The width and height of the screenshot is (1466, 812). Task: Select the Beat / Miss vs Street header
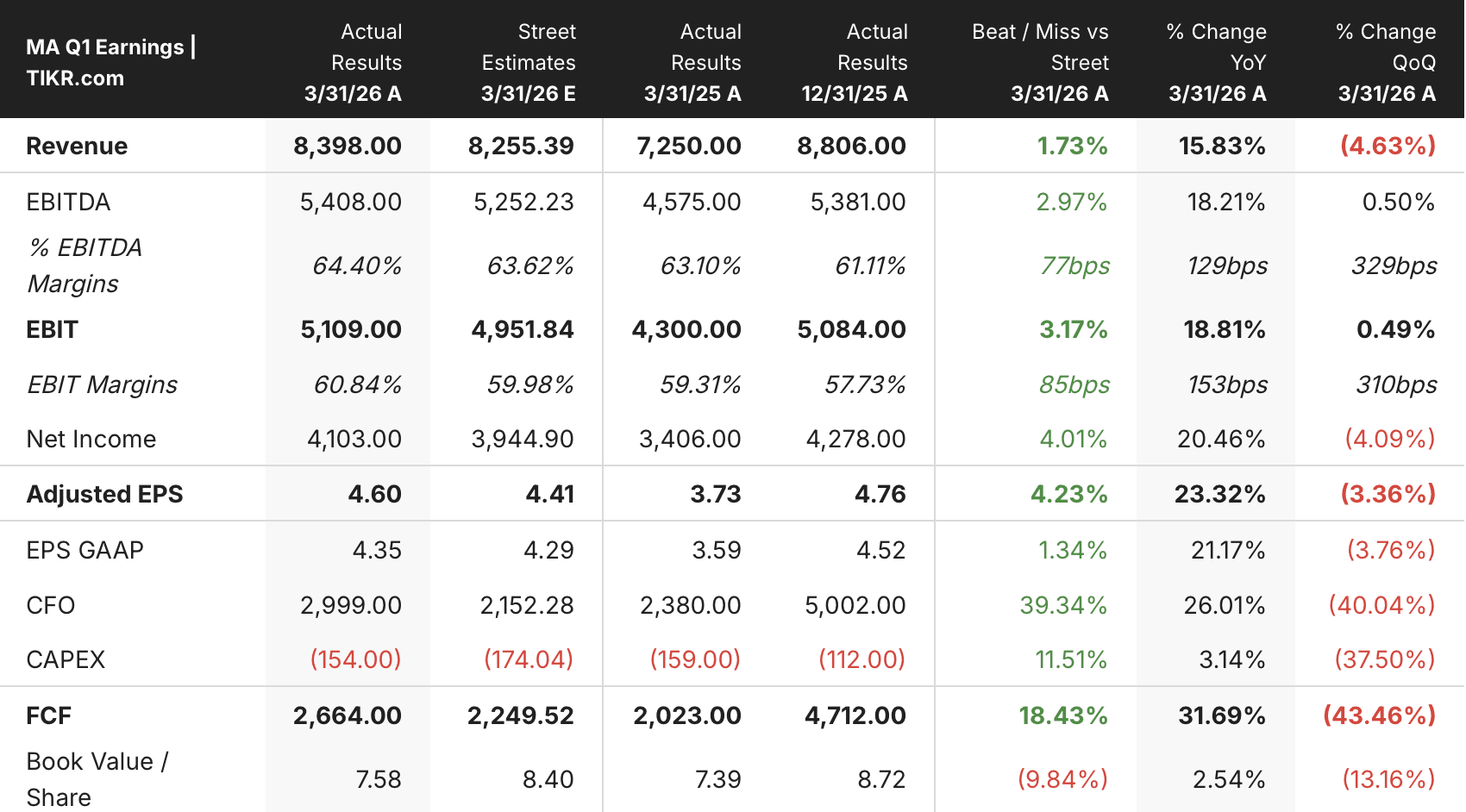coord(1040,62)
